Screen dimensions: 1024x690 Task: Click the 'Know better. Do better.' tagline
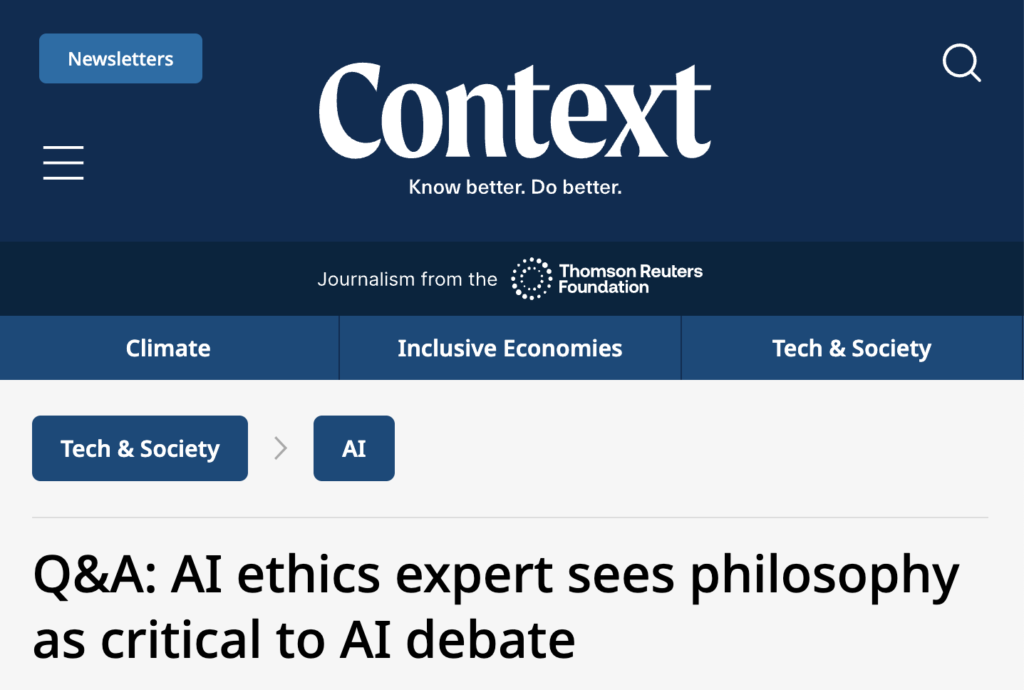pyautogui.click(x=515, y=187)
